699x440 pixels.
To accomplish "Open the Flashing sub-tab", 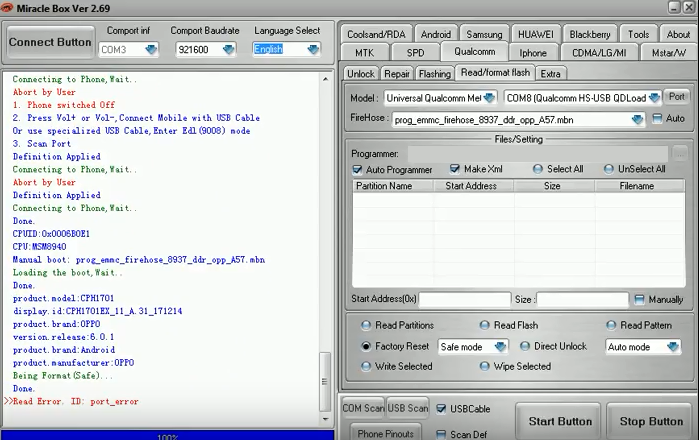I will tap(435, 74).
